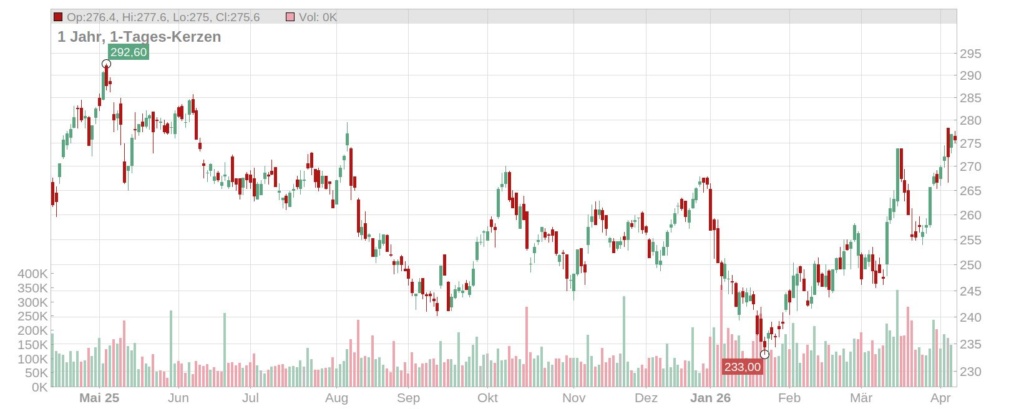
Task: Click the 'Mai 25' date axis label
Action: coord(99,397)
